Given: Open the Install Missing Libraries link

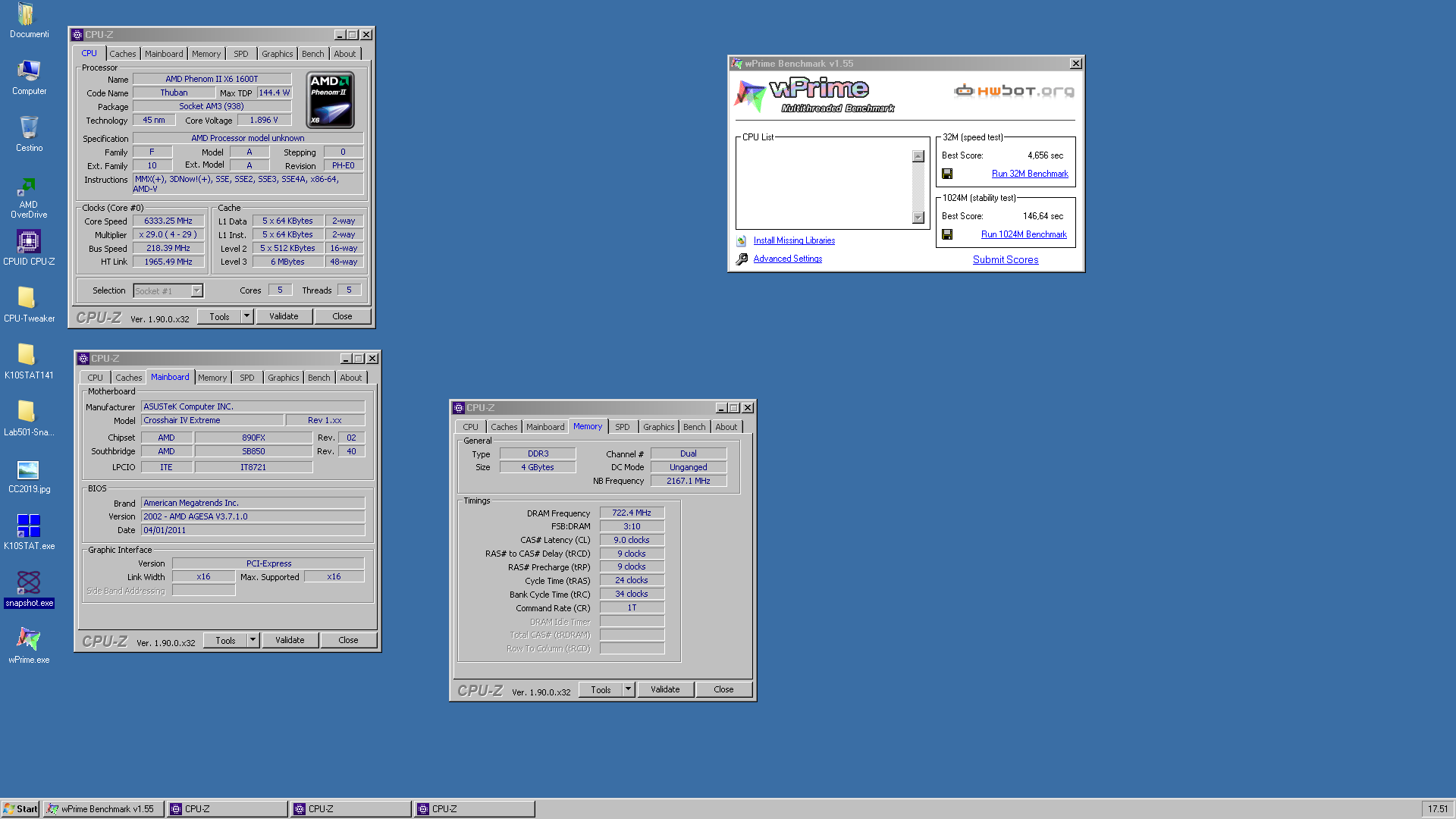Looking at the screenshot, I should (794, 240).
